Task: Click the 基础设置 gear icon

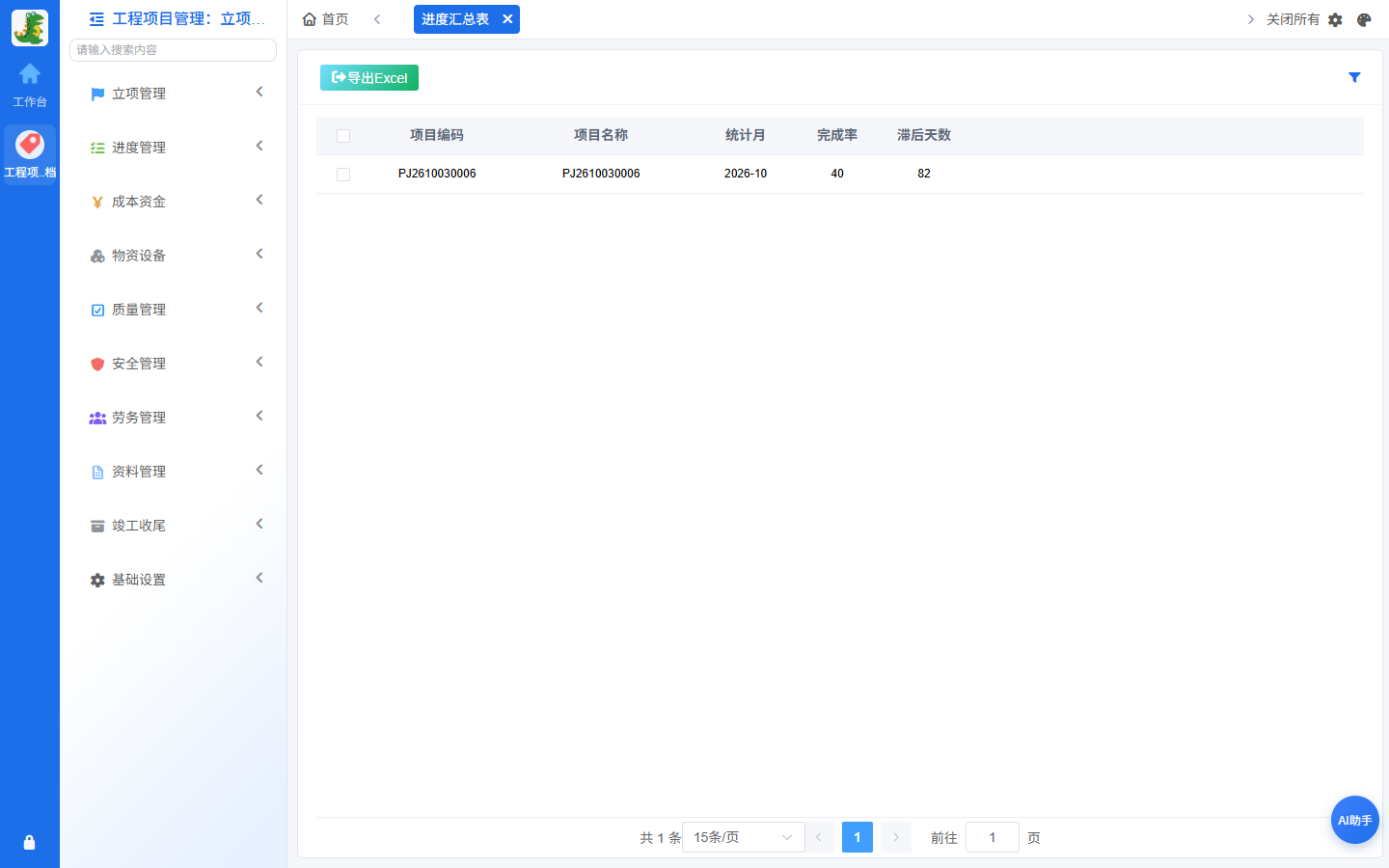Action: click(97, 580)
